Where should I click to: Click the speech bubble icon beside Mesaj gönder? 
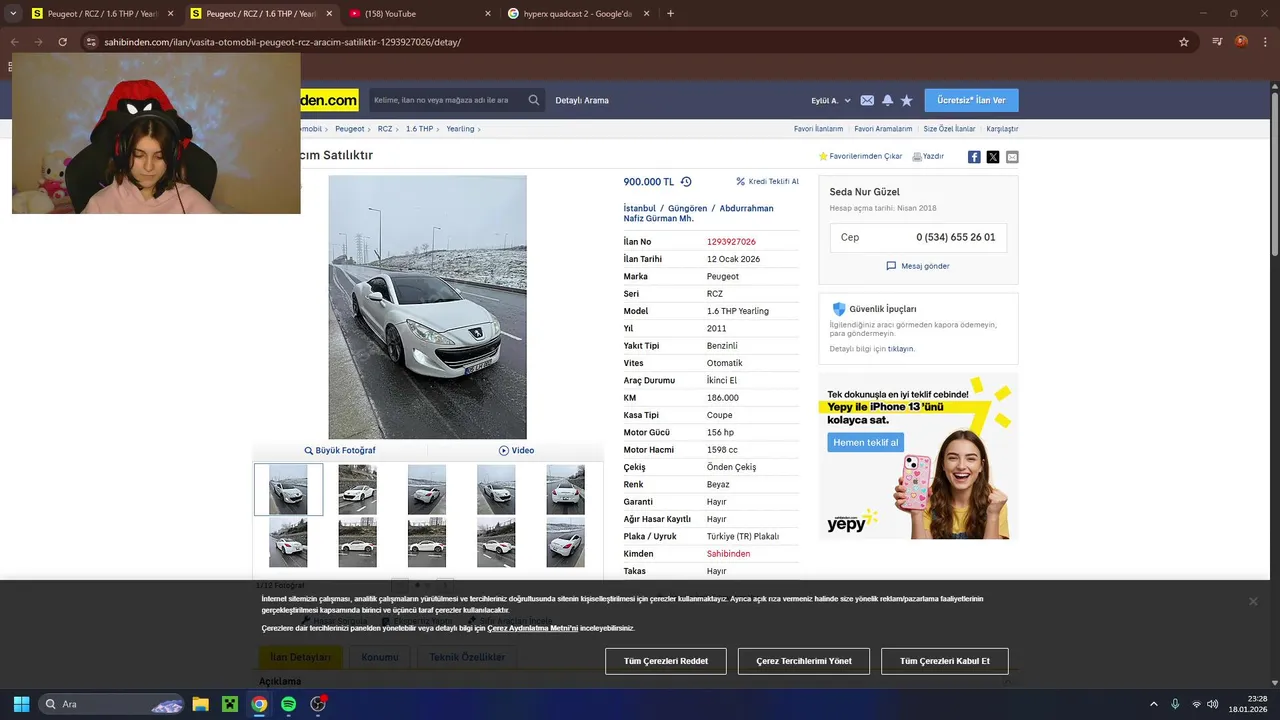coord(891,266)
